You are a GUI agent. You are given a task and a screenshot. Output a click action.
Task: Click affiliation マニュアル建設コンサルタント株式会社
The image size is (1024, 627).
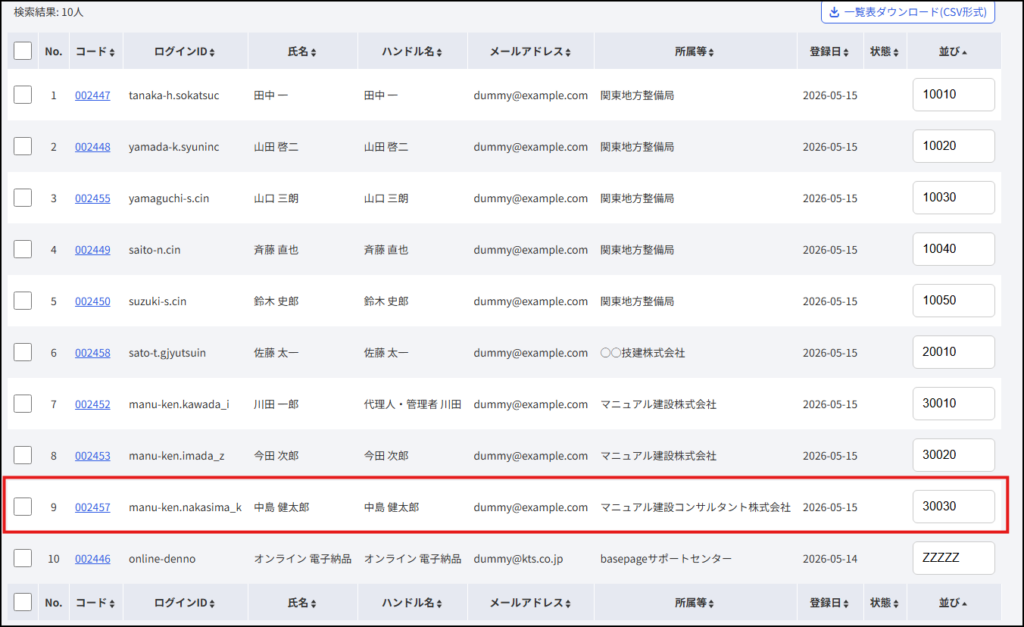[x=696, y=507]
